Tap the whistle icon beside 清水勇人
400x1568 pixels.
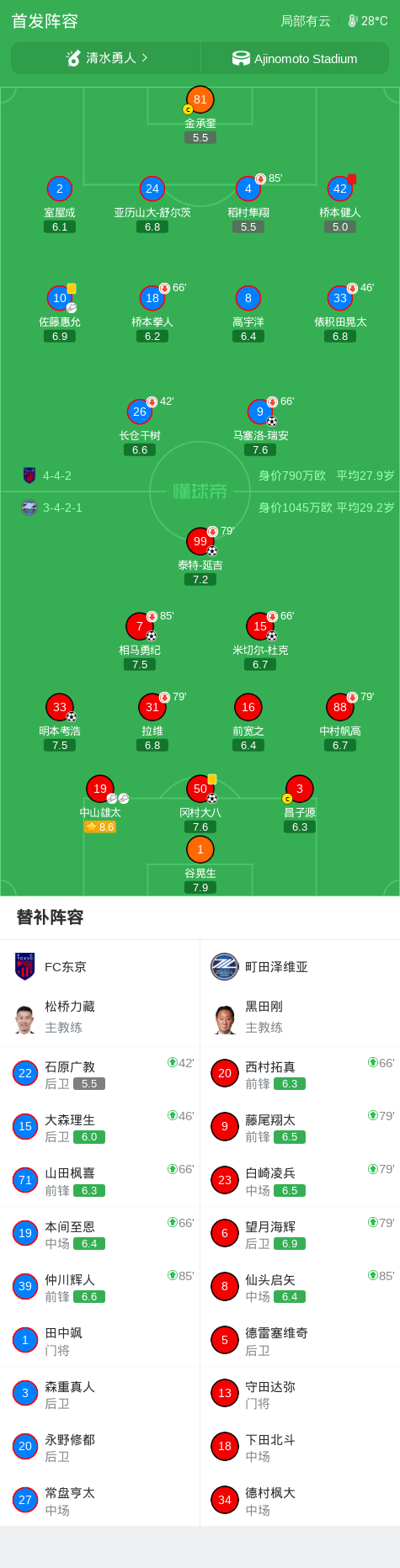point(73,58)
